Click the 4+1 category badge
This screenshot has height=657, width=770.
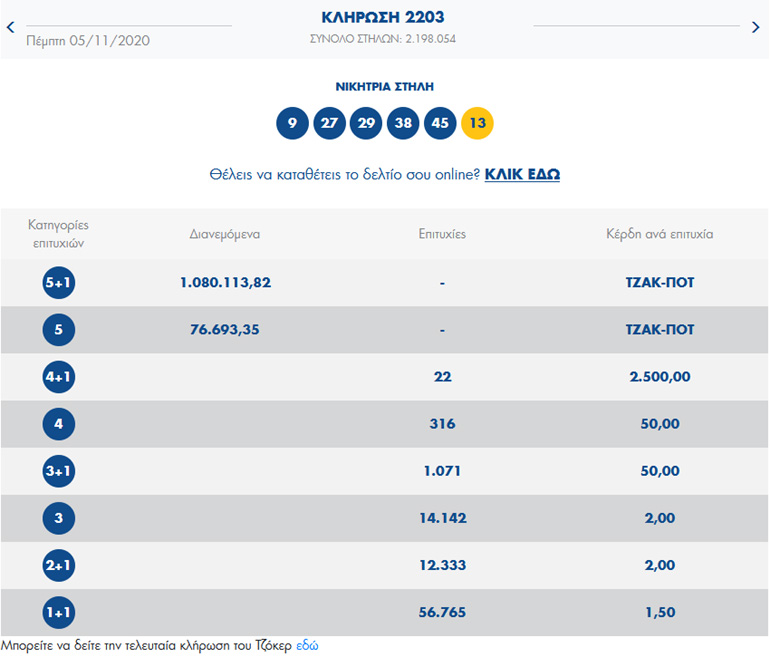click(x=59, y=377)
